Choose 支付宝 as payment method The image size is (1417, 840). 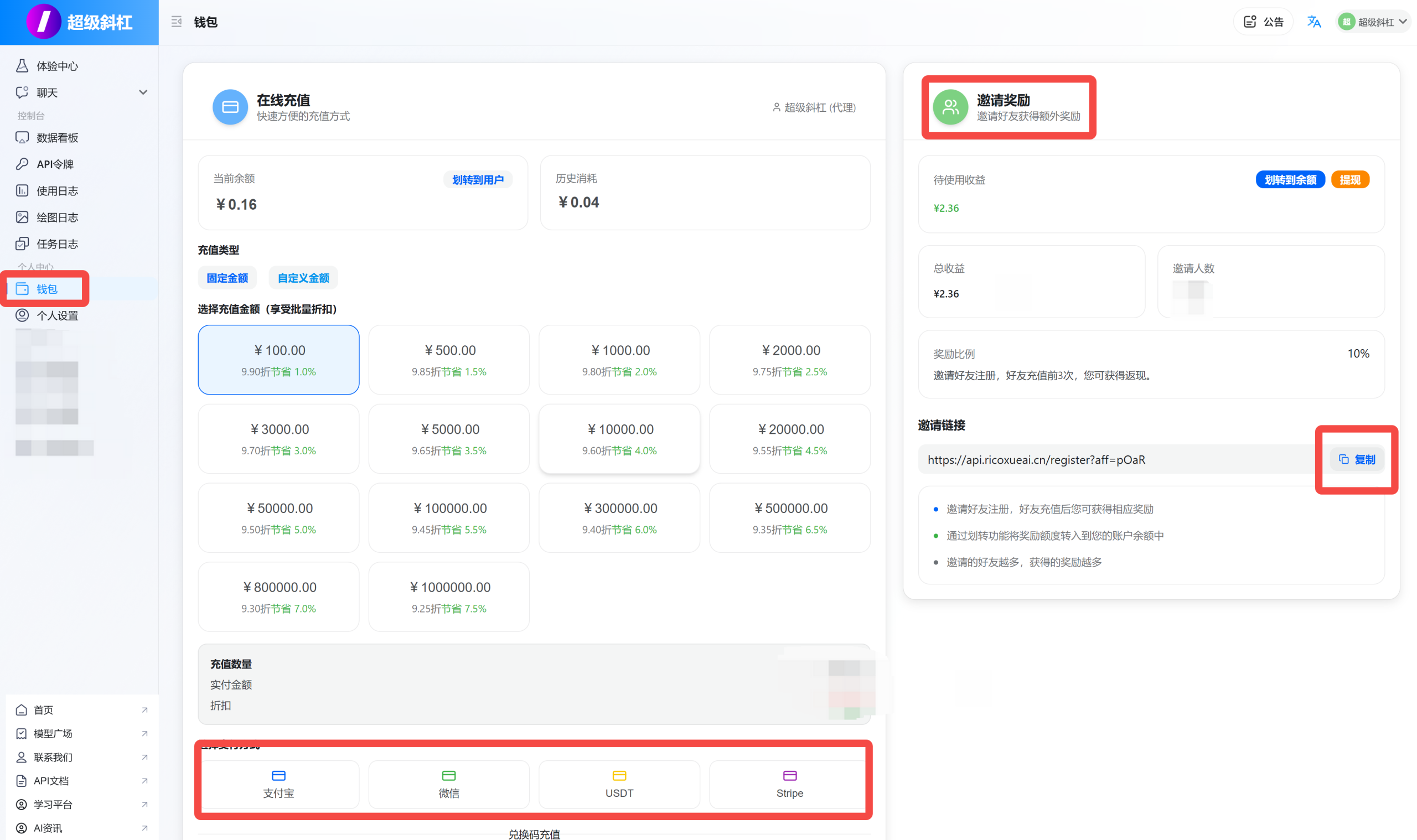pos(278,784)
